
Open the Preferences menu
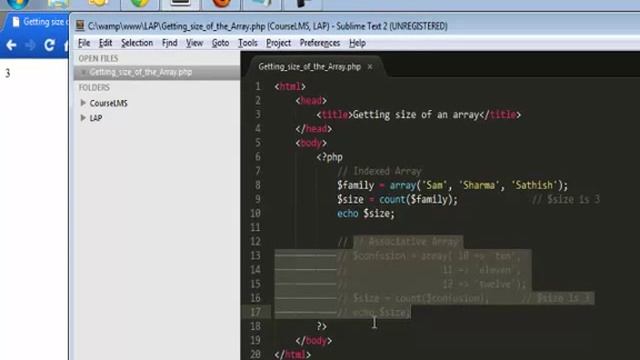(320, 43)
